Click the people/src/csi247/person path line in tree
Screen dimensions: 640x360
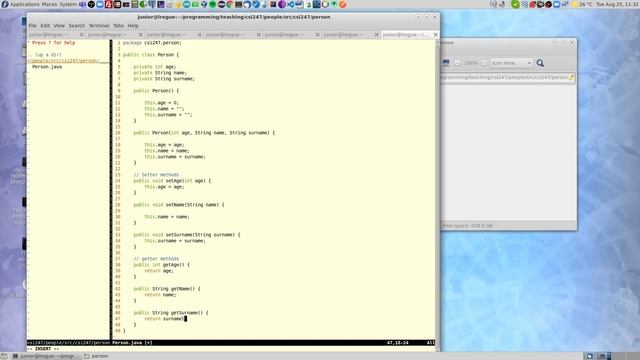pyautogui.click(x=63, y=60)
